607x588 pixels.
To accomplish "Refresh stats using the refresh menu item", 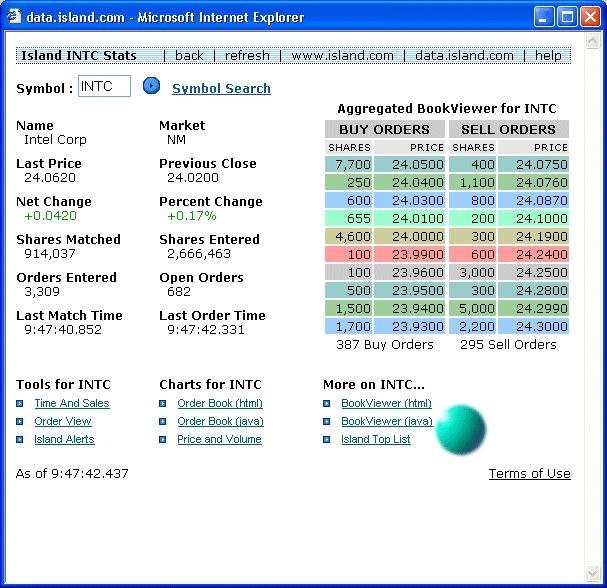I will click(x=247, y=56).
